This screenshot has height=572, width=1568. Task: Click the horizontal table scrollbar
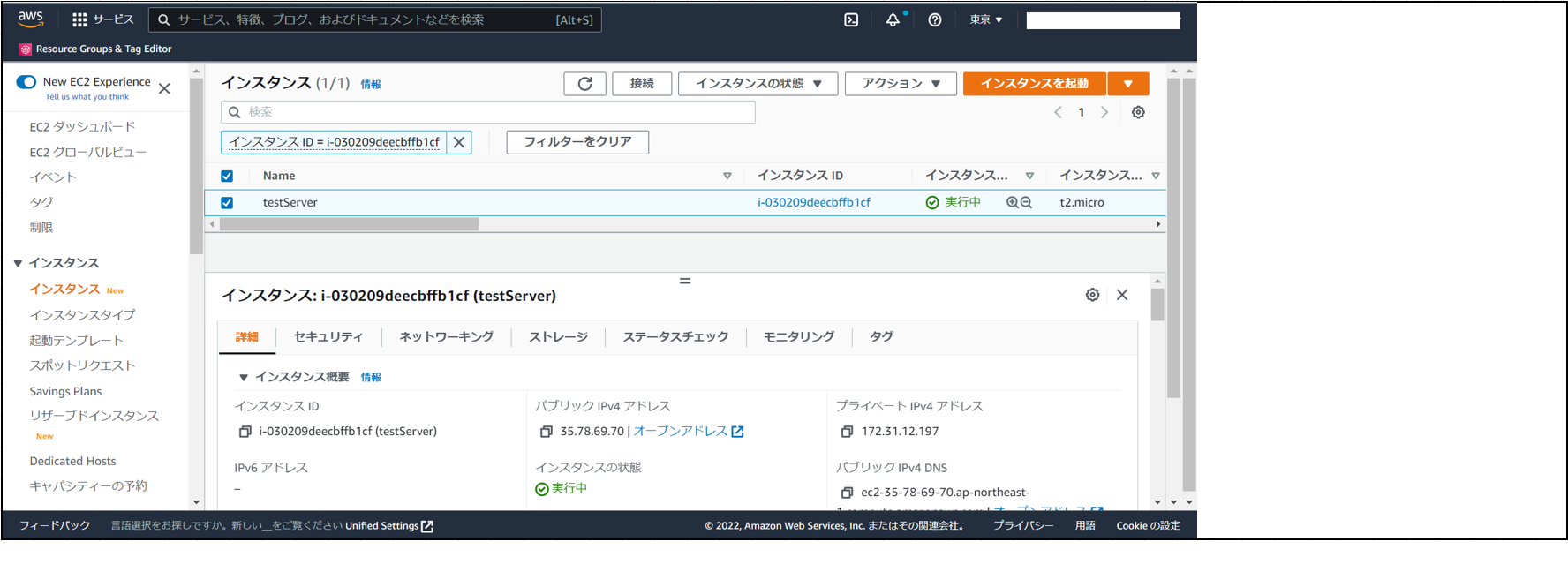(x=349, y=224)
